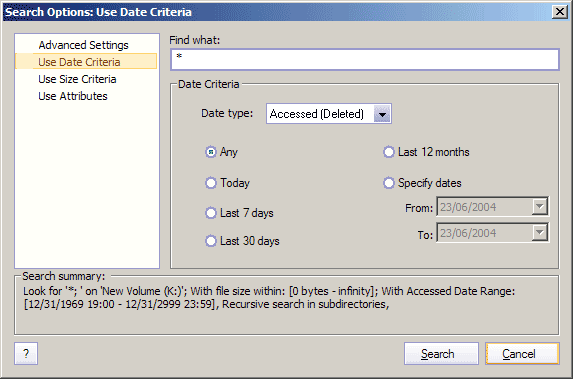Screen dimensions: 573x379
Task: Open the To date picker dropdown
Action: pos(539,233)
